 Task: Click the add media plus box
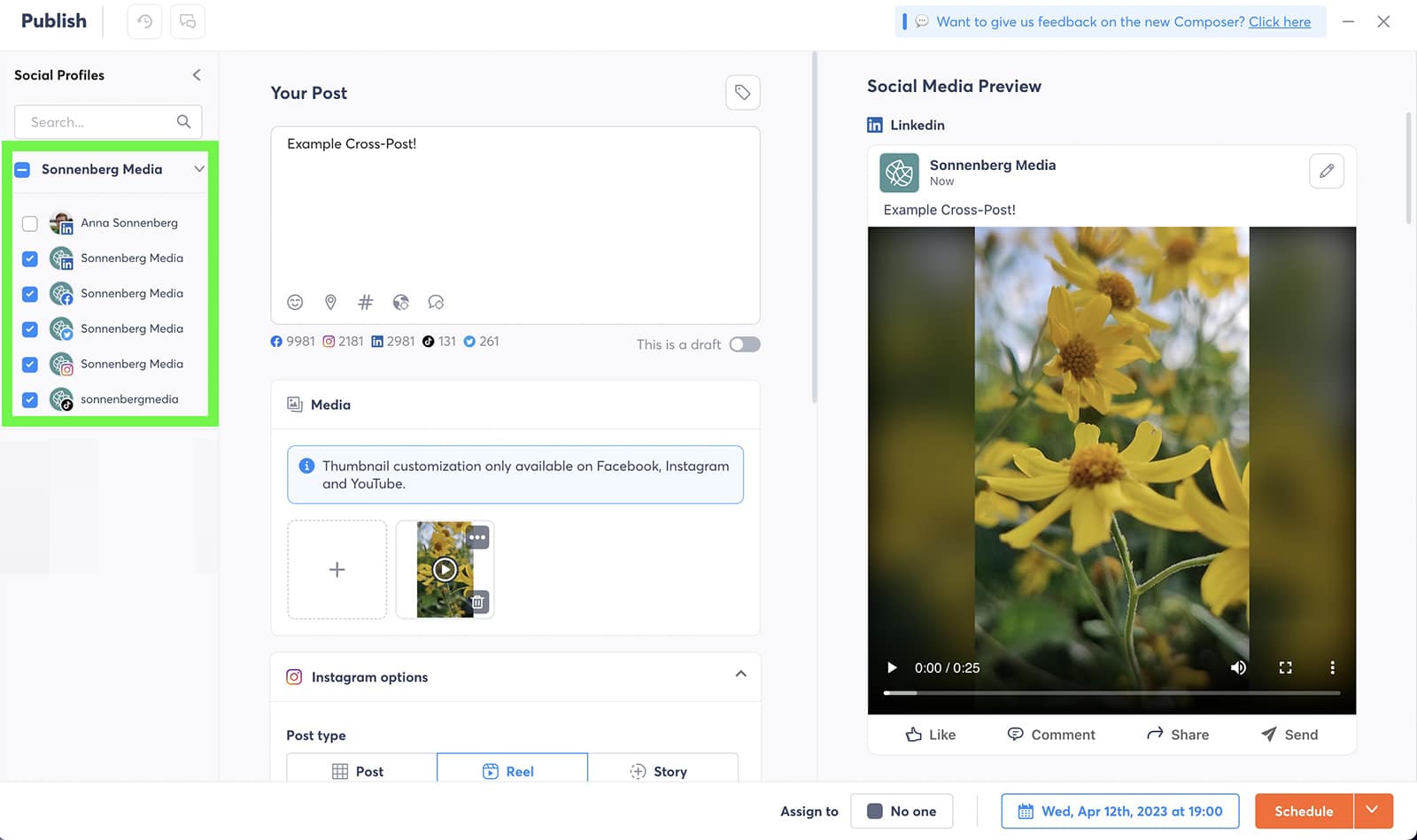click(337, 569)
